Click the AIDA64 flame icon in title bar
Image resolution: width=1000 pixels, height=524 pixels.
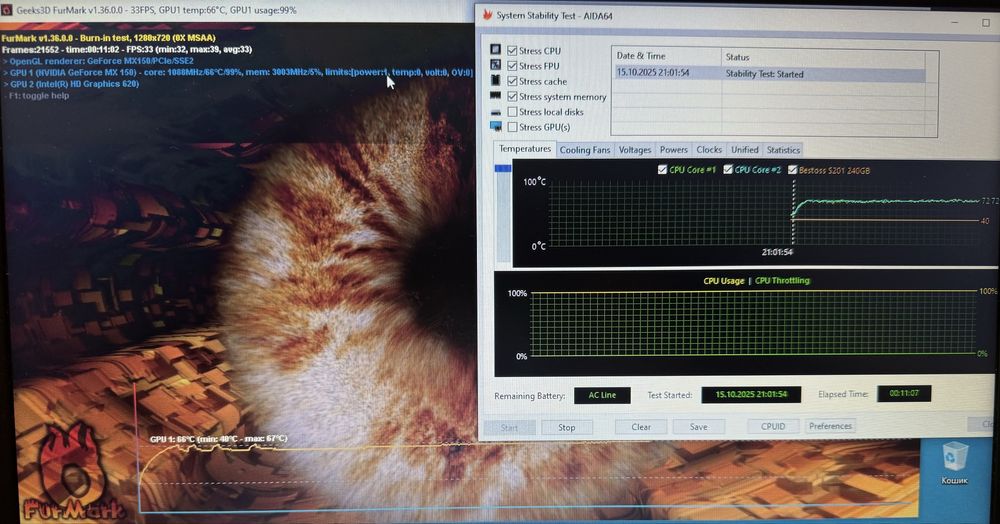pos(488,15)
